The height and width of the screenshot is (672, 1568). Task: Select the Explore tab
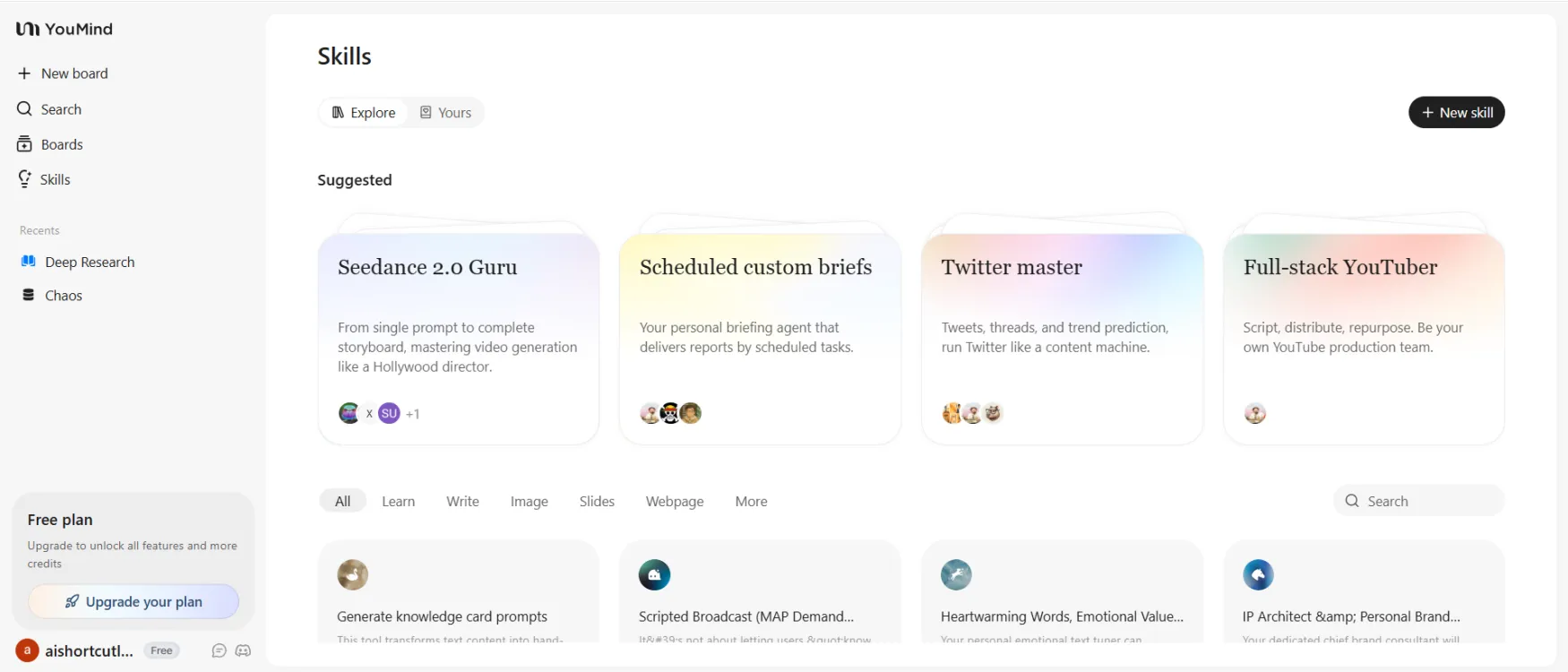tap(364, 113)
